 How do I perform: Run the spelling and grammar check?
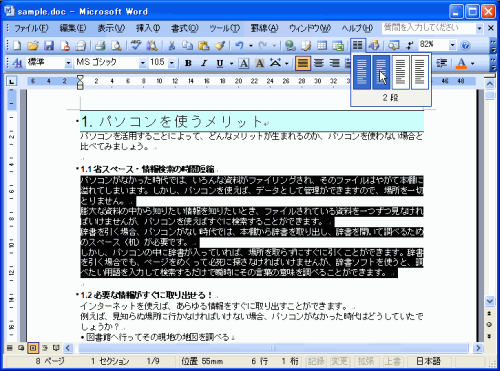(136, 45)
